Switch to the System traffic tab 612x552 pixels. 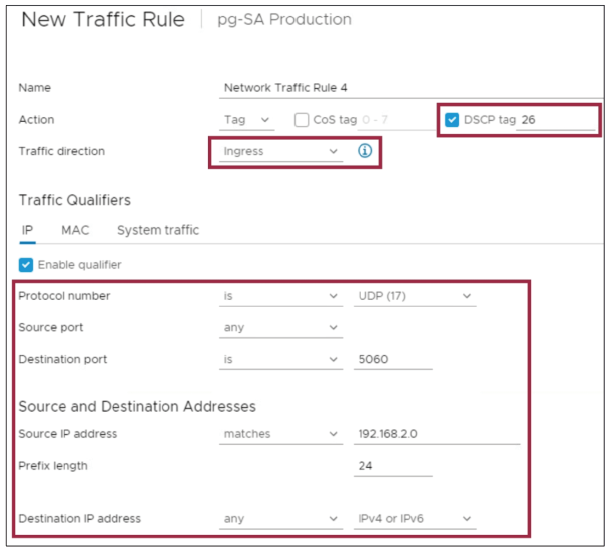(158, 230)
